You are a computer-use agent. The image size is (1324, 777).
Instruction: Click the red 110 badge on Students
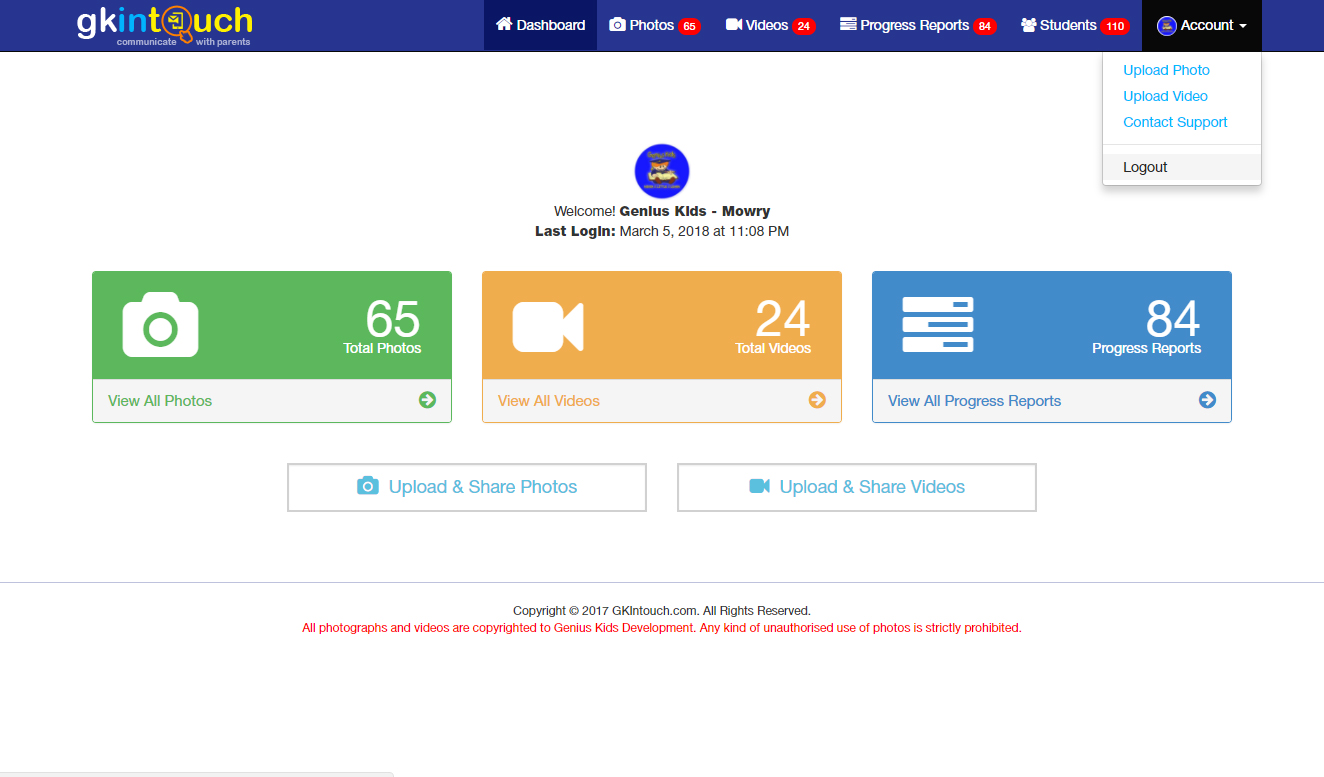(1115, 26)
